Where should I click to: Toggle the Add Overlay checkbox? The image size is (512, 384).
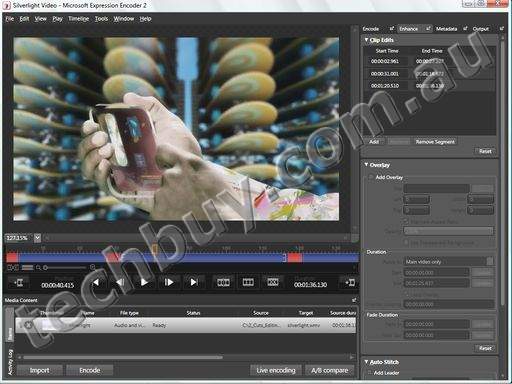tap(370, 177)
